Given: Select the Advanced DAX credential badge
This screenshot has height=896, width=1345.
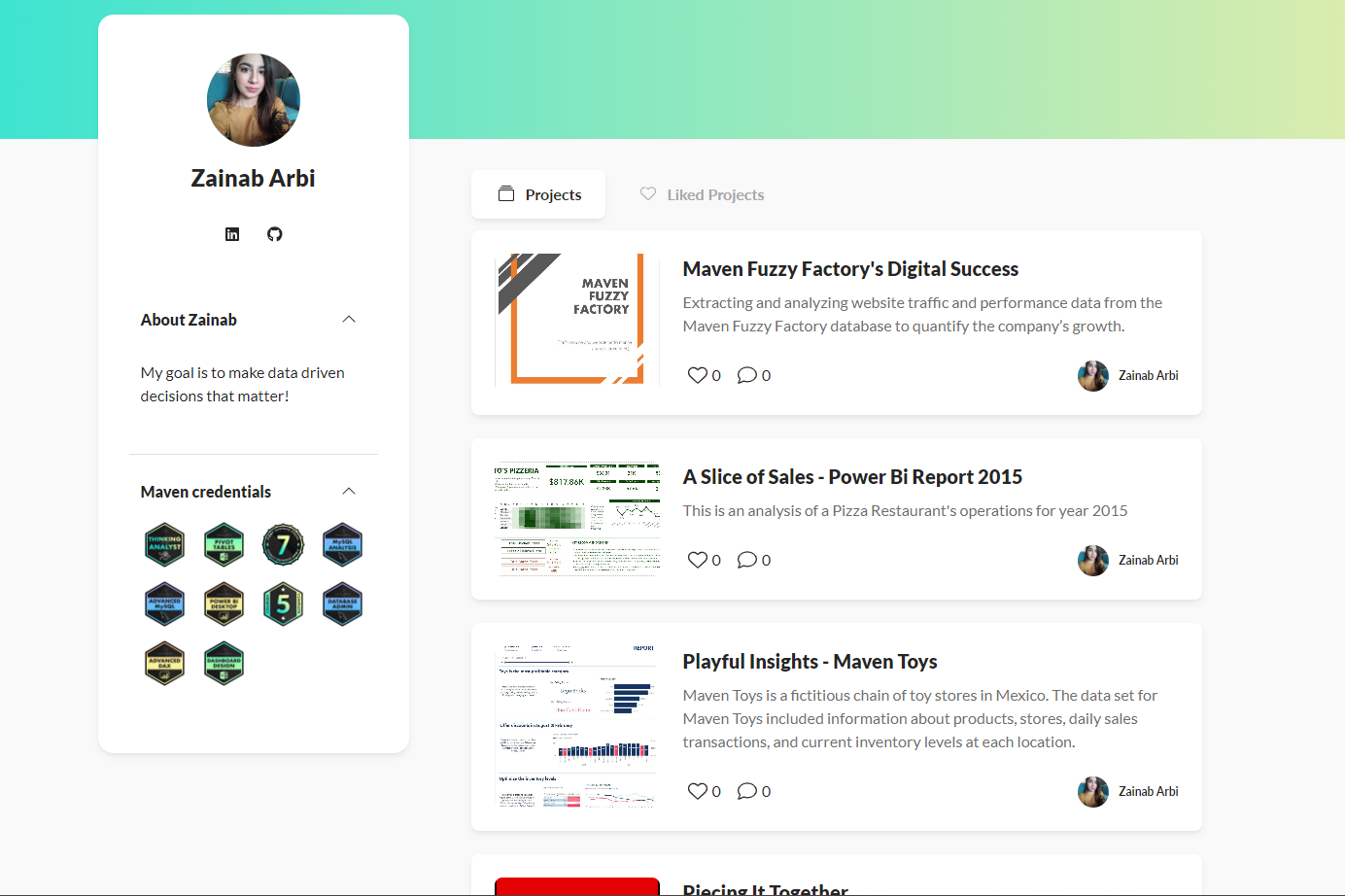Looking at the screenshot, I should [165, 664].
